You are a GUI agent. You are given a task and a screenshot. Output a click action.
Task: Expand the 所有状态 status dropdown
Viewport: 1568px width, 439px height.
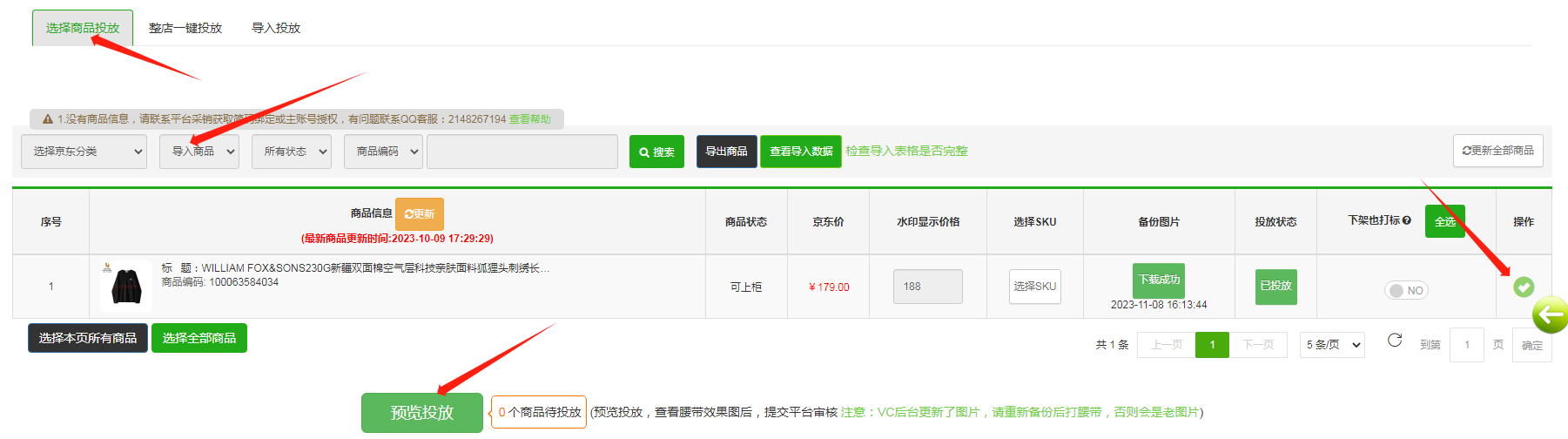(292, 152)
